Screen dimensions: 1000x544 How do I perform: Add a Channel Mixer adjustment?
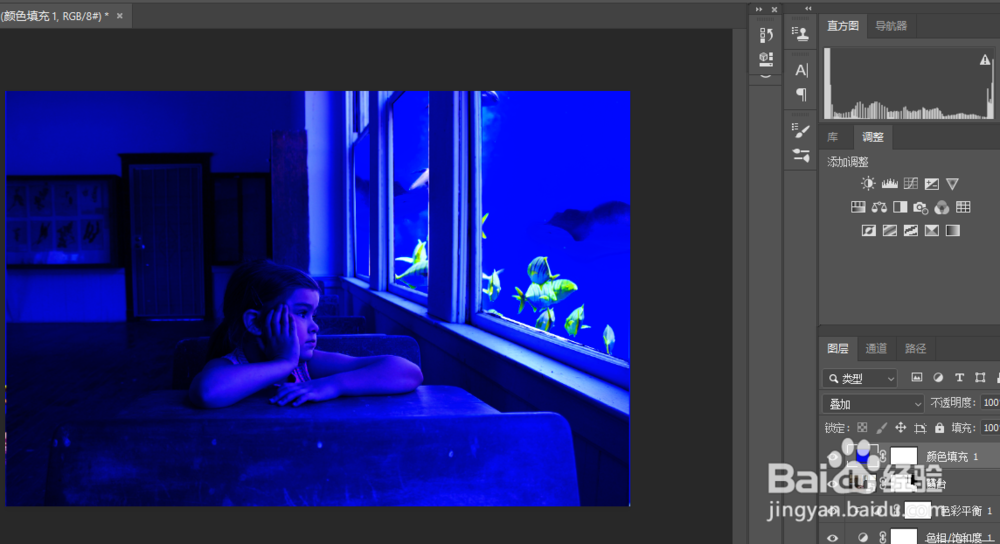coord(941,207)
